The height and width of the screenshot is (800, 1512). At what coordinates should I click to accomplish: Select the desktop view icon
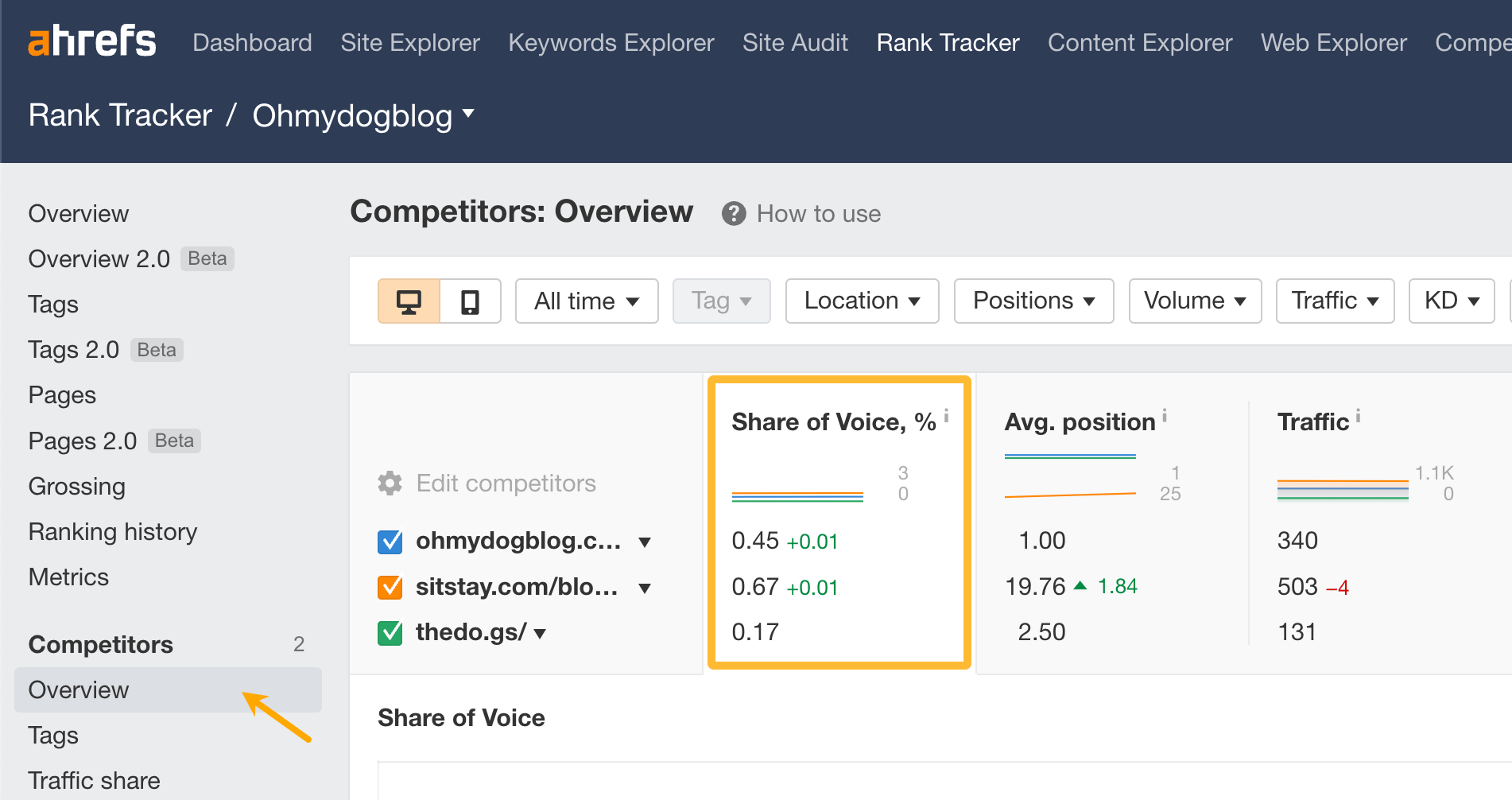(x=409, y=301)
